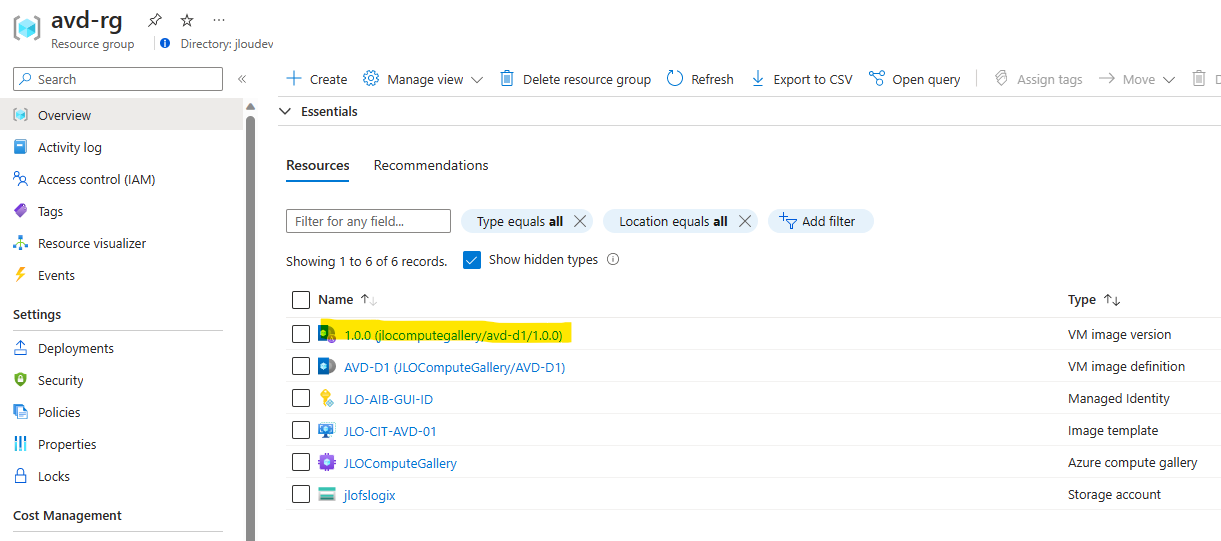Click the Activity log icon
The width and height of the screenshot is (1221, 541).
[20, 147]
